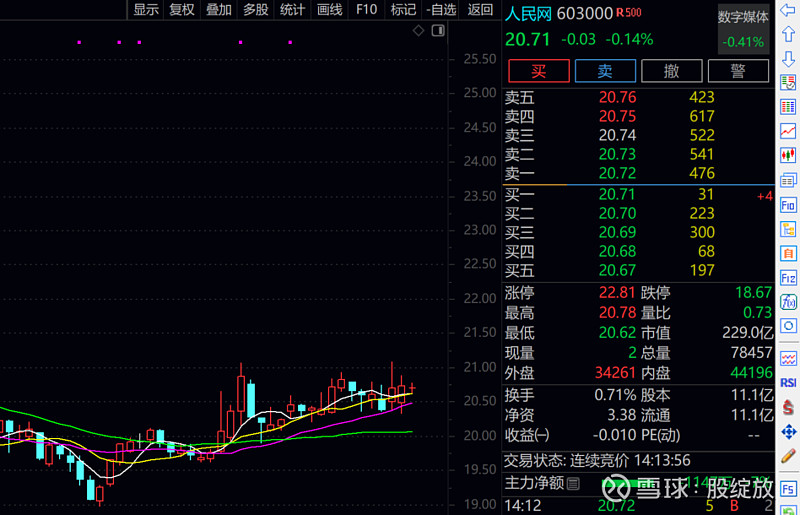This screenshot has height=515, width=800.
Task: Click the F10 toolbar item
Action: pyautogui.click(x=366, y=10)
